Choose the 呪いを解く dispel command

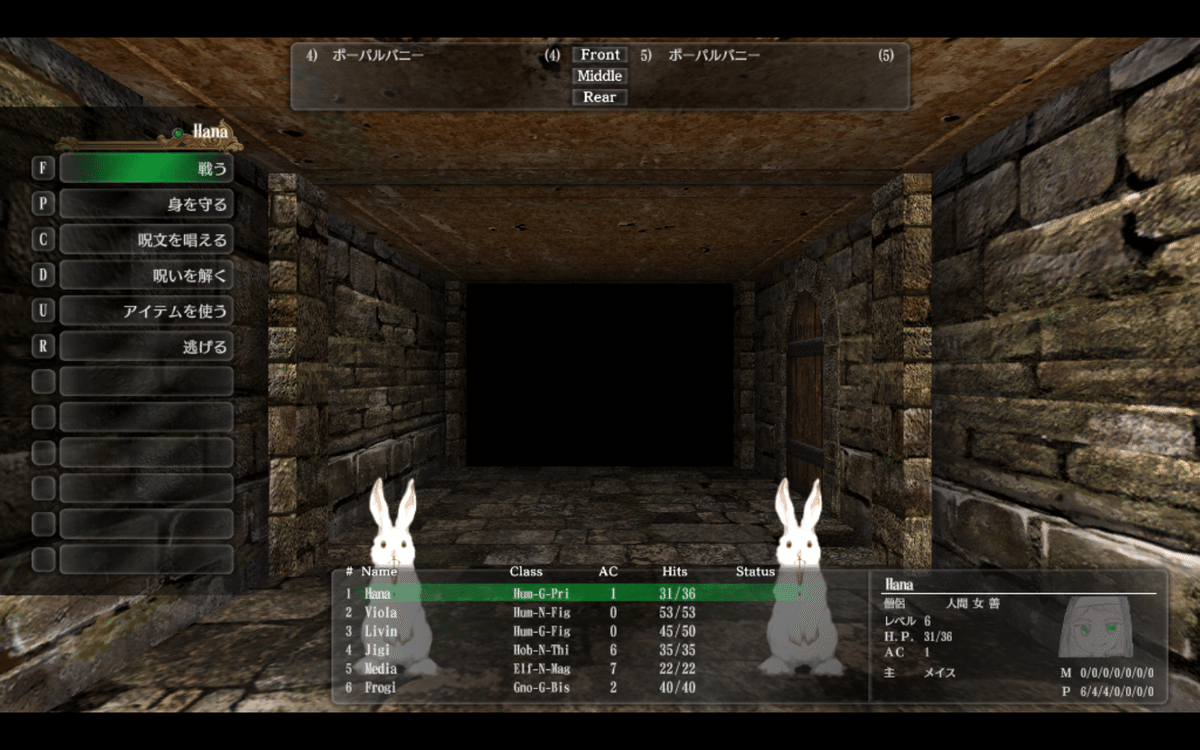(x=146, y=275)
